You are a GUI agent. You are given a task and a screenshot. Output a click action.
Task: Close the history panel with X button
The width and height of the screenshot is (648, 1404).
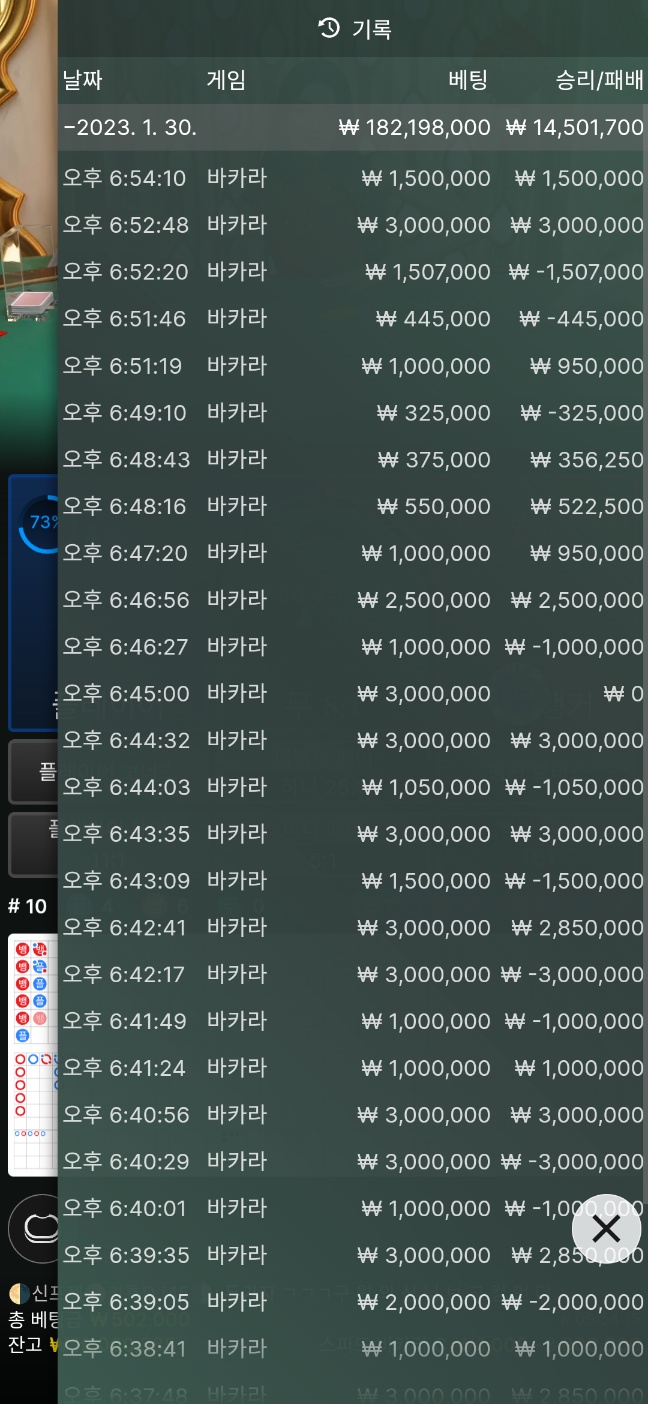point(606,1229)
